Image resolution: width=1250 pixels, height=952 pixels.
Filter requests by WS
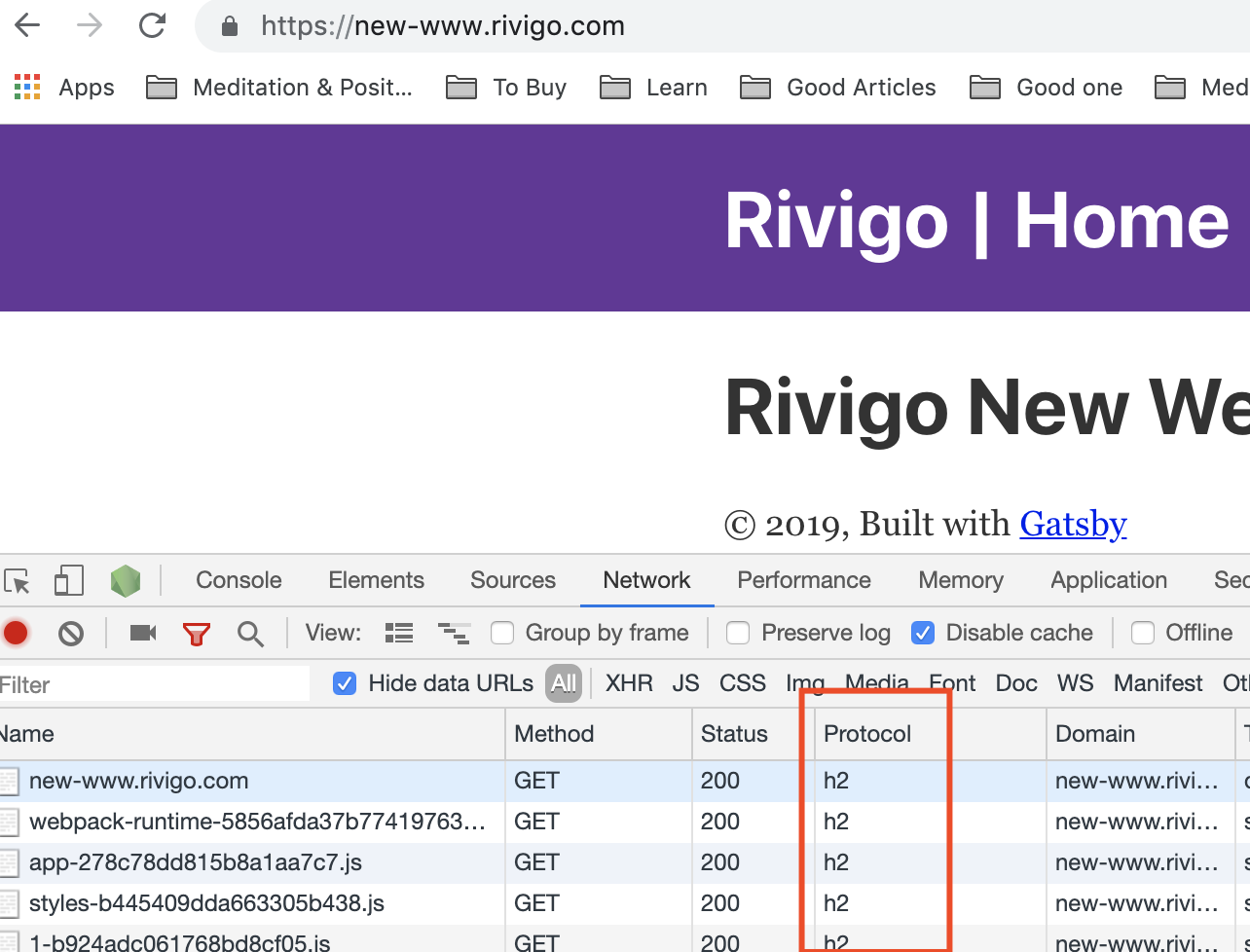[x=1076, y=683]
